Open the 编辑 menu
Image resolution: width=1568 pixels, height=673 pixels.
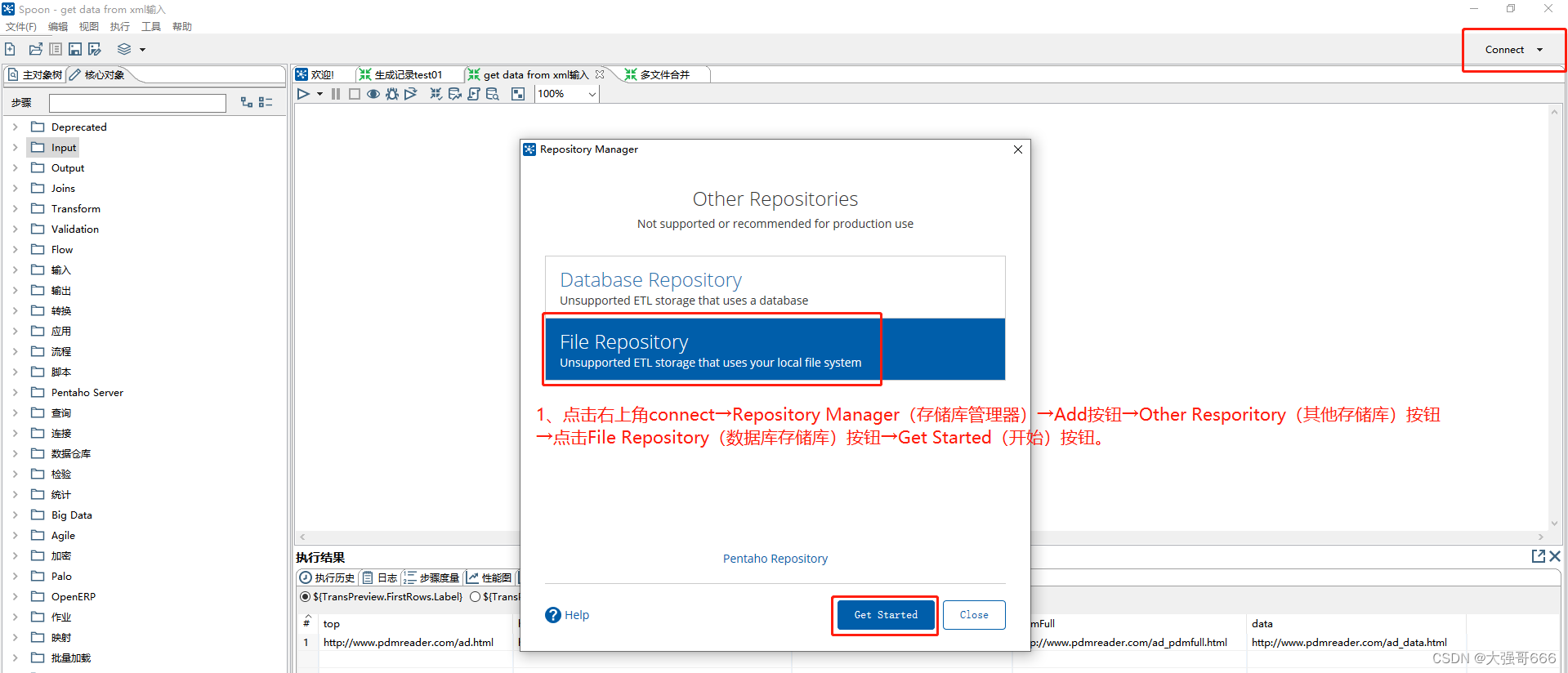[58, 27]
